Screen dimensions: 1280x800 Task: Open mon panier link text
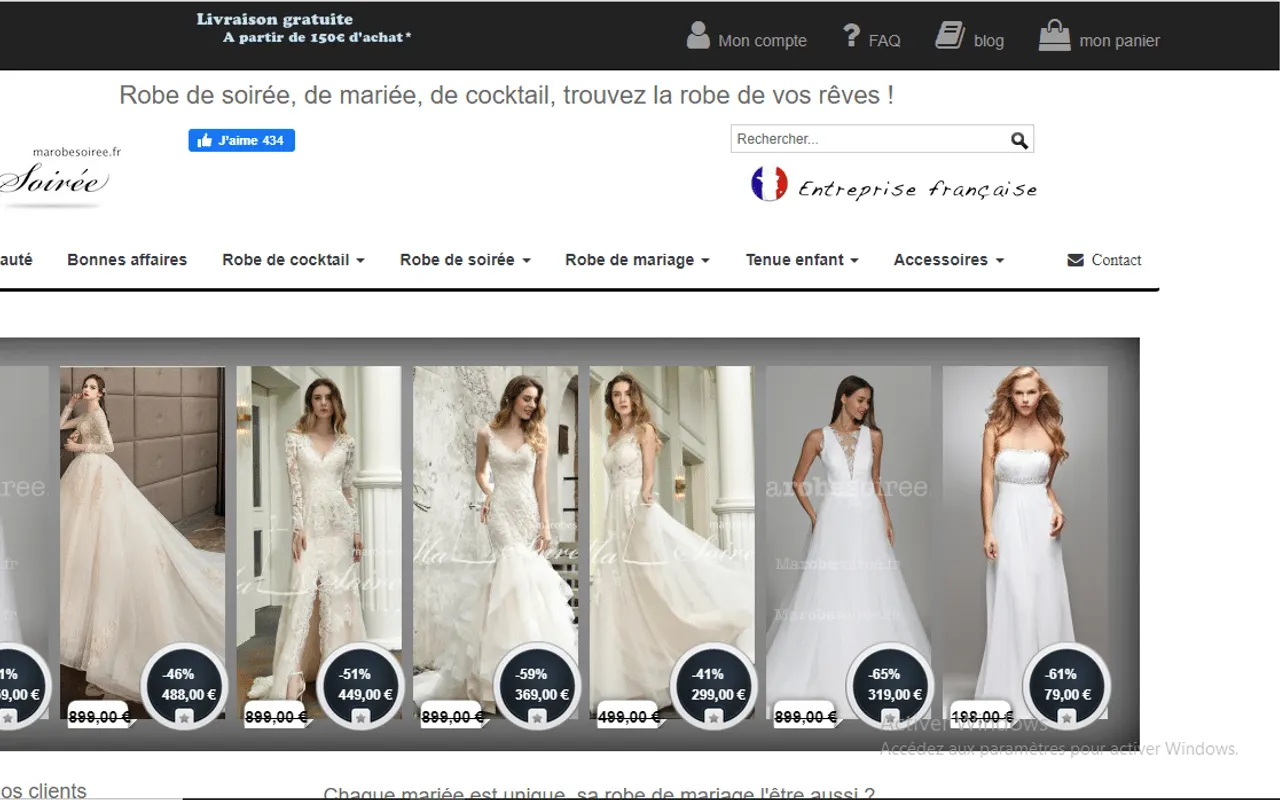coord(1120,41)
